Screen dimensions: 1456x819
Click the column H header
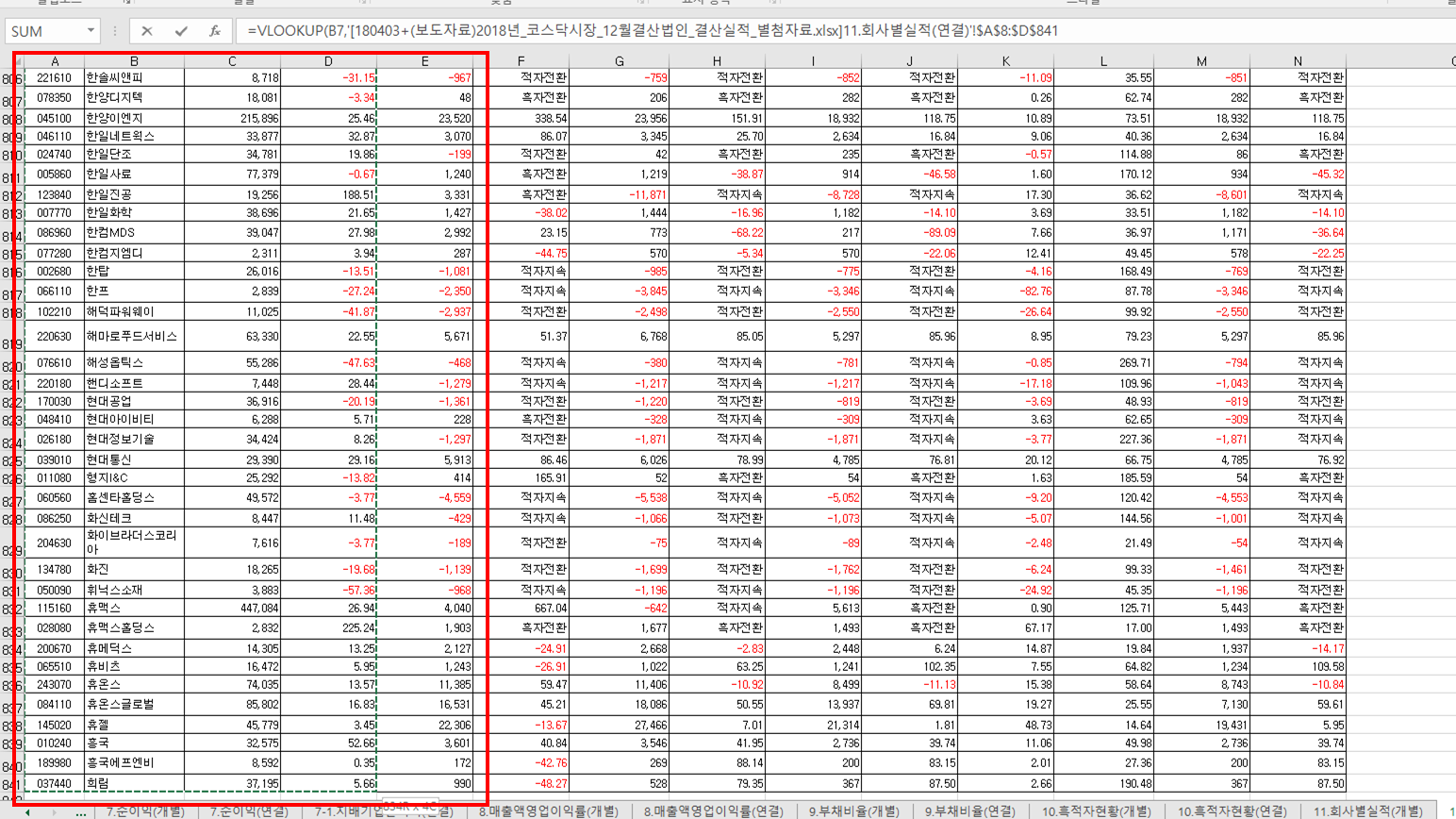click(x=717, y=61)
